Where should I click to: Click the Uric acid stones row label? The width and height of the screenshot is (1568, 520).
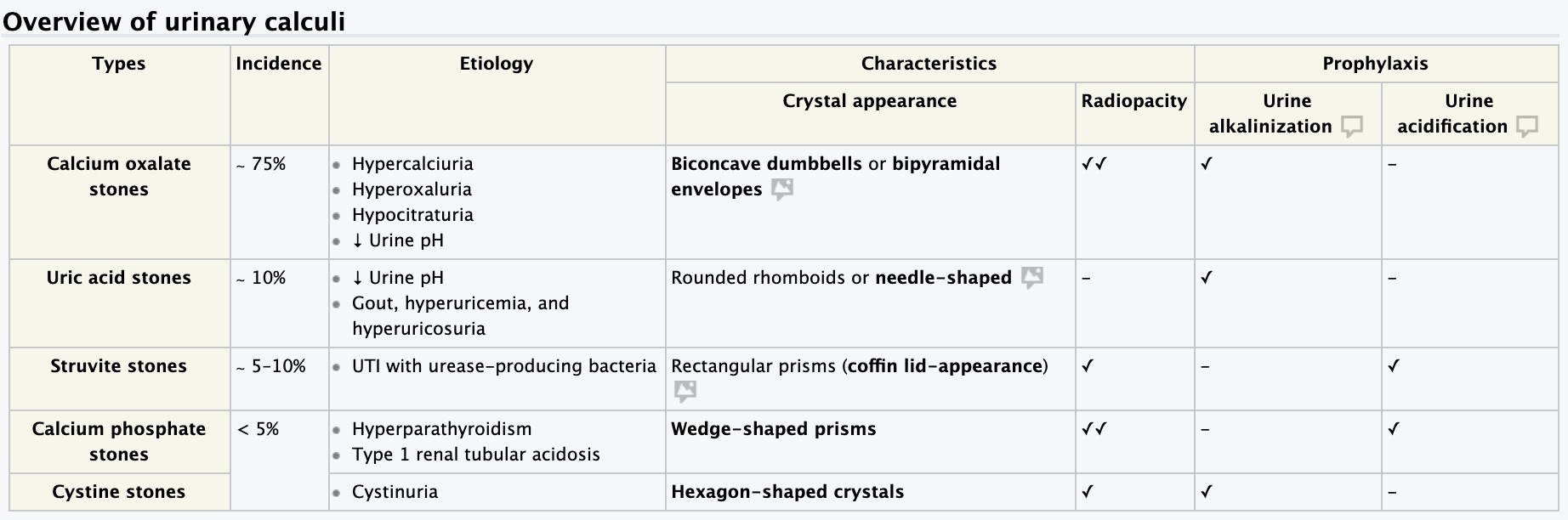pos(119,278)
